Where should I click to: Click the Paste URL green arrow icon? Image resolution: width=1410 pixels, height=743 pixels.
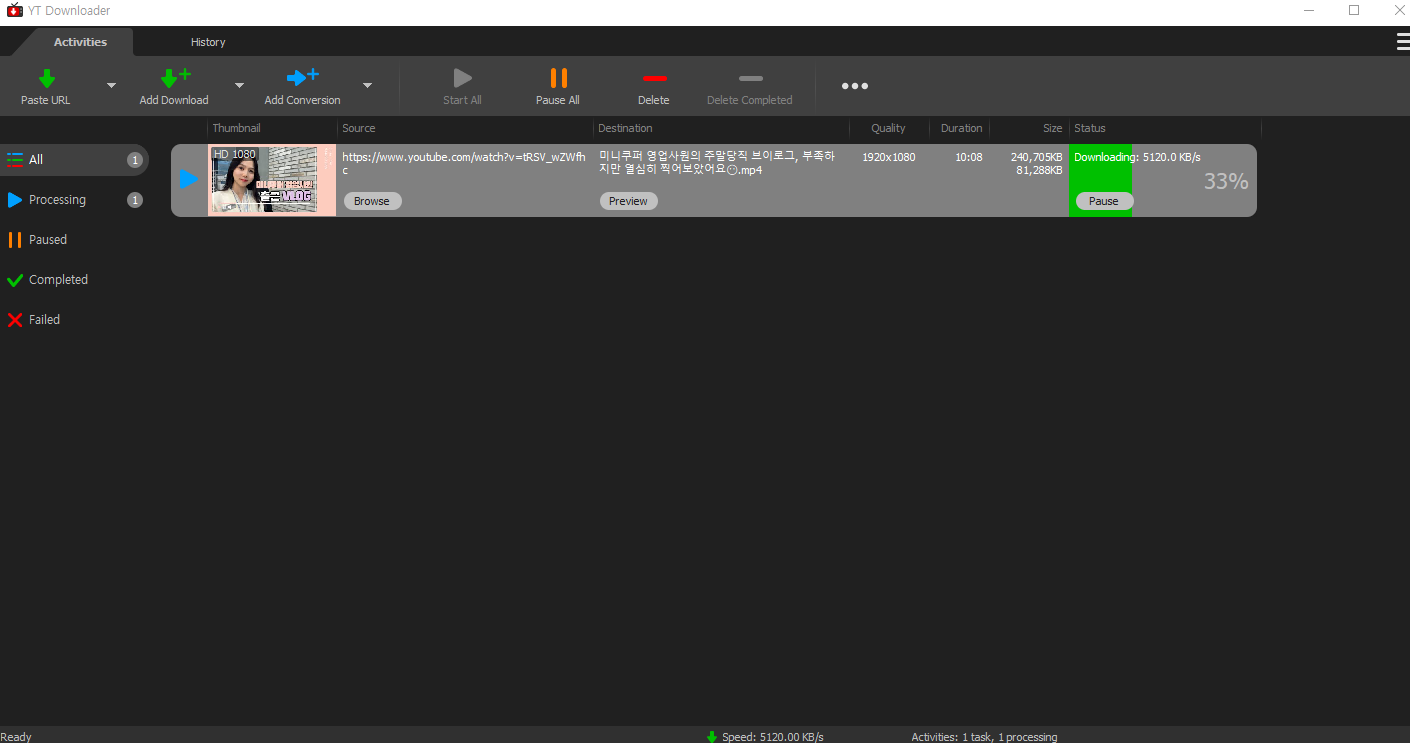[x=46, y=78]
